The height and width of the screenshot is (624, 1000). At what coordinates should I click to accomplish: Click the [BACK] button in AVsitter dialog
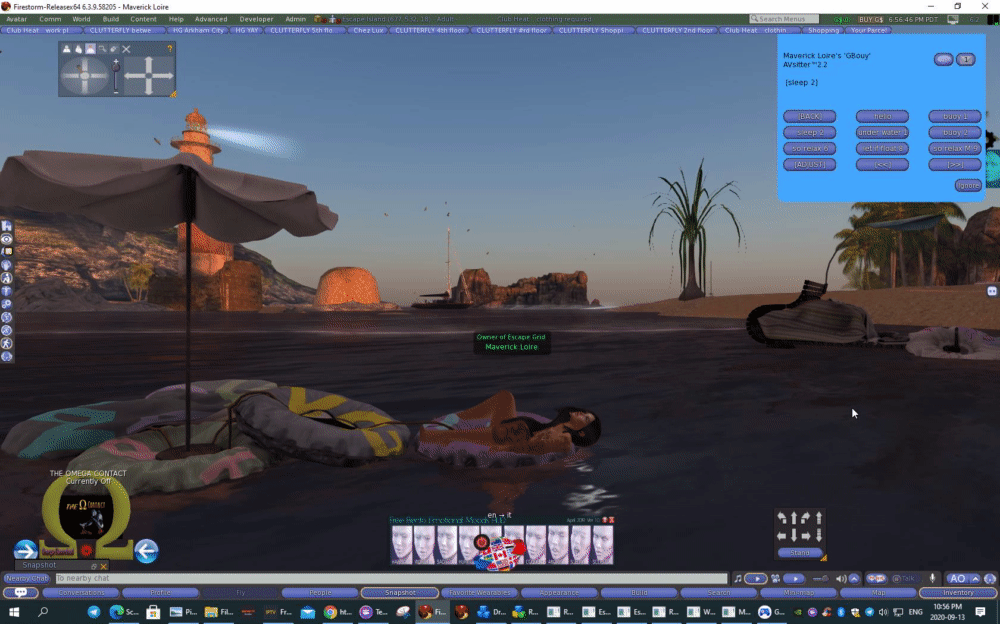pyautogui.click(x=809, y=116)
